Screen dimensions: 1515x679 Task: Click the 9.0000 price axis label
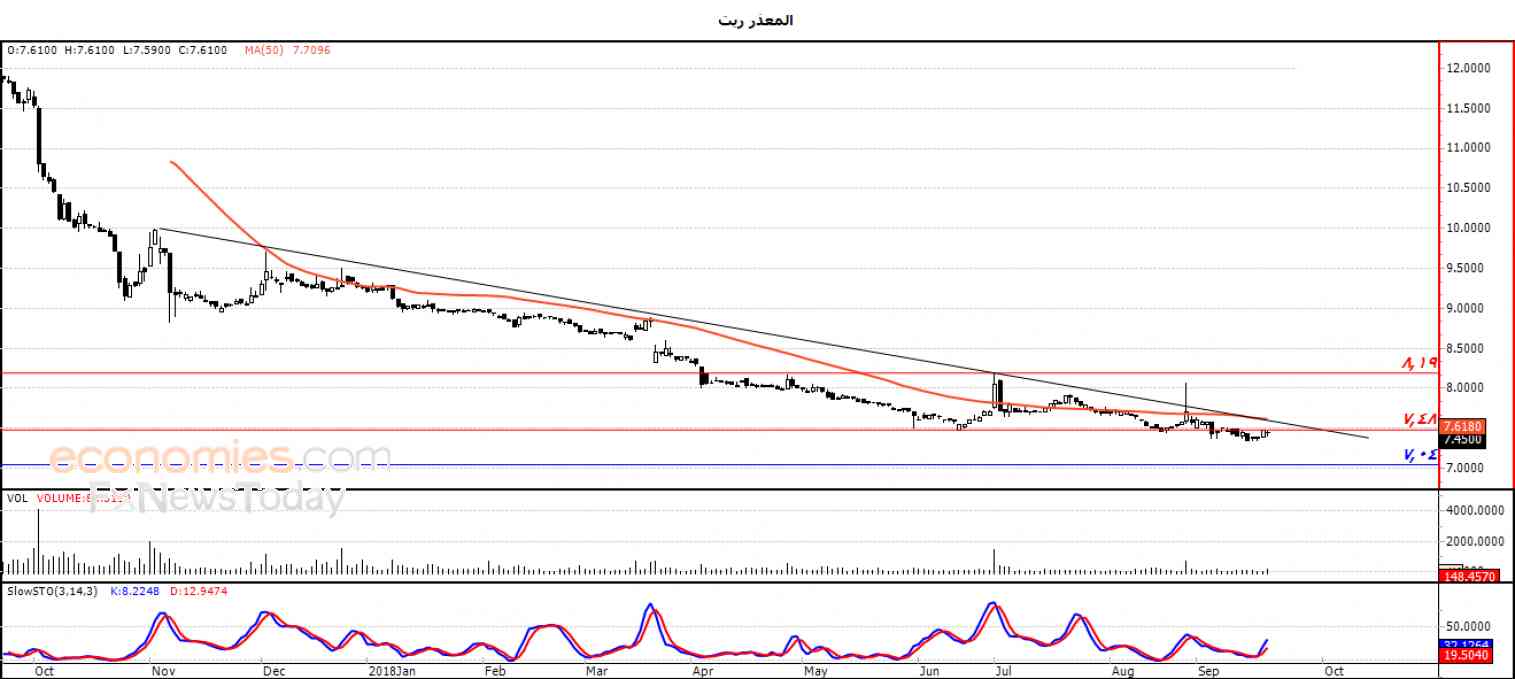1464,308
